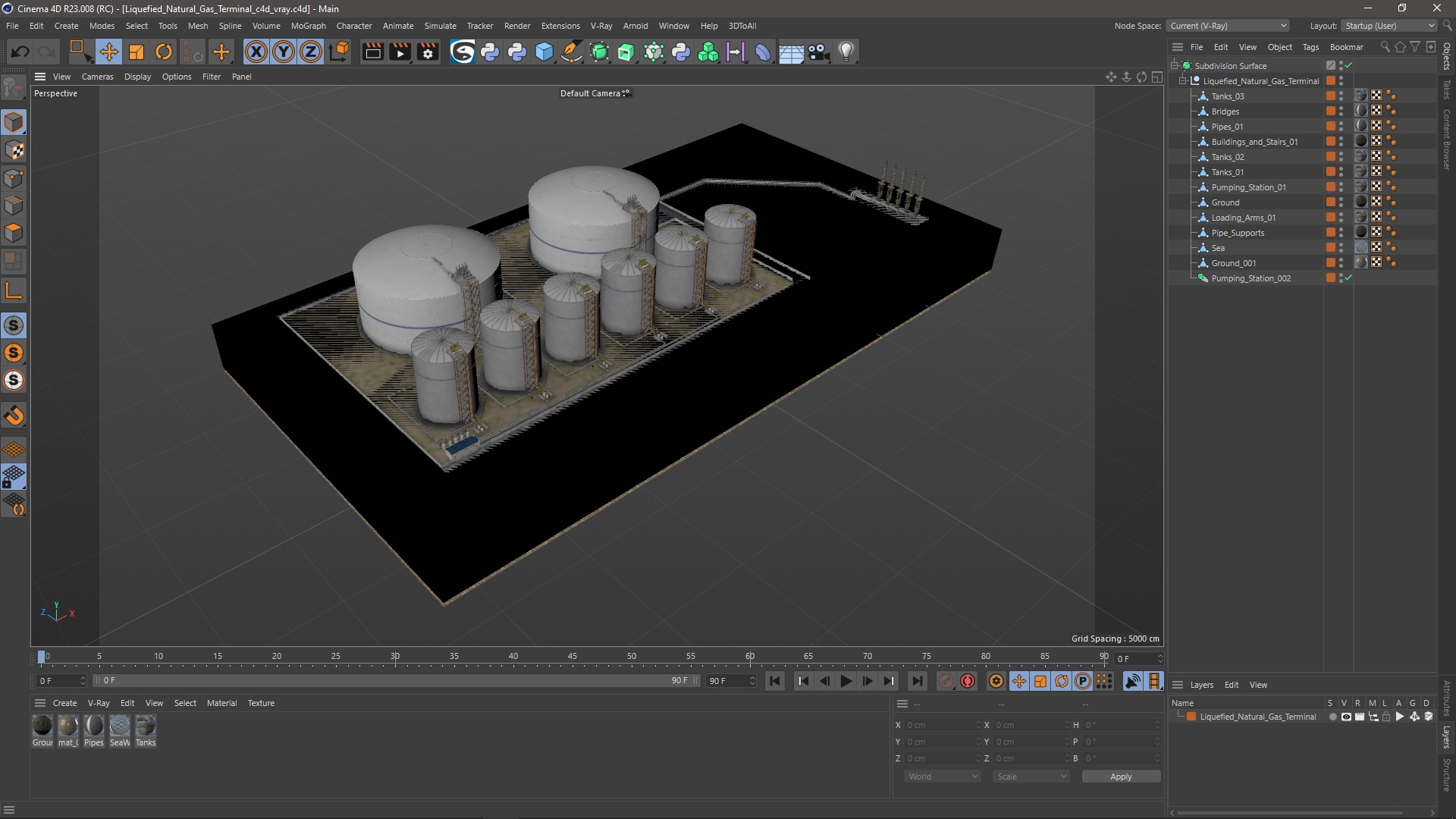This screenshot has height=819, width=1456.
Task: Toggle Pumping_Station_002 enable checkmark
Action: tap(1348, 278)
